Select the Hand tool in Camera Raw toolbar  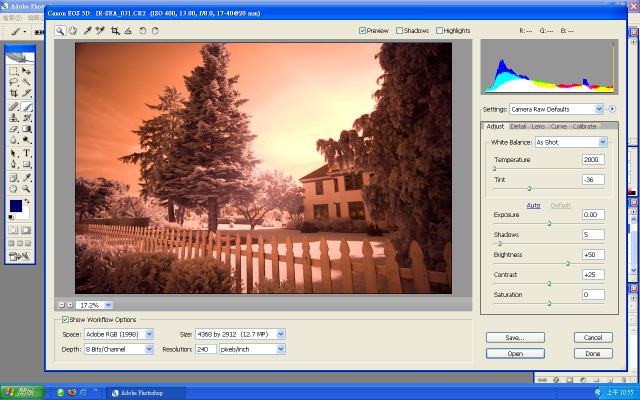click(x=73, y=31)
